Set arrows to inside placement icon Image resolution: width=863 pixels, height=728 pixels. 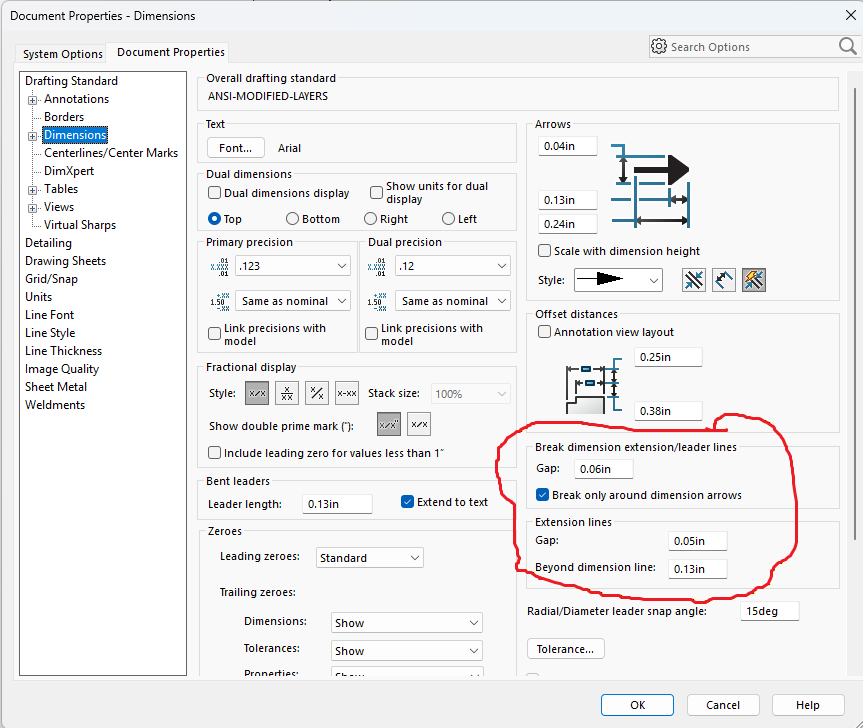tap(724, 281)
